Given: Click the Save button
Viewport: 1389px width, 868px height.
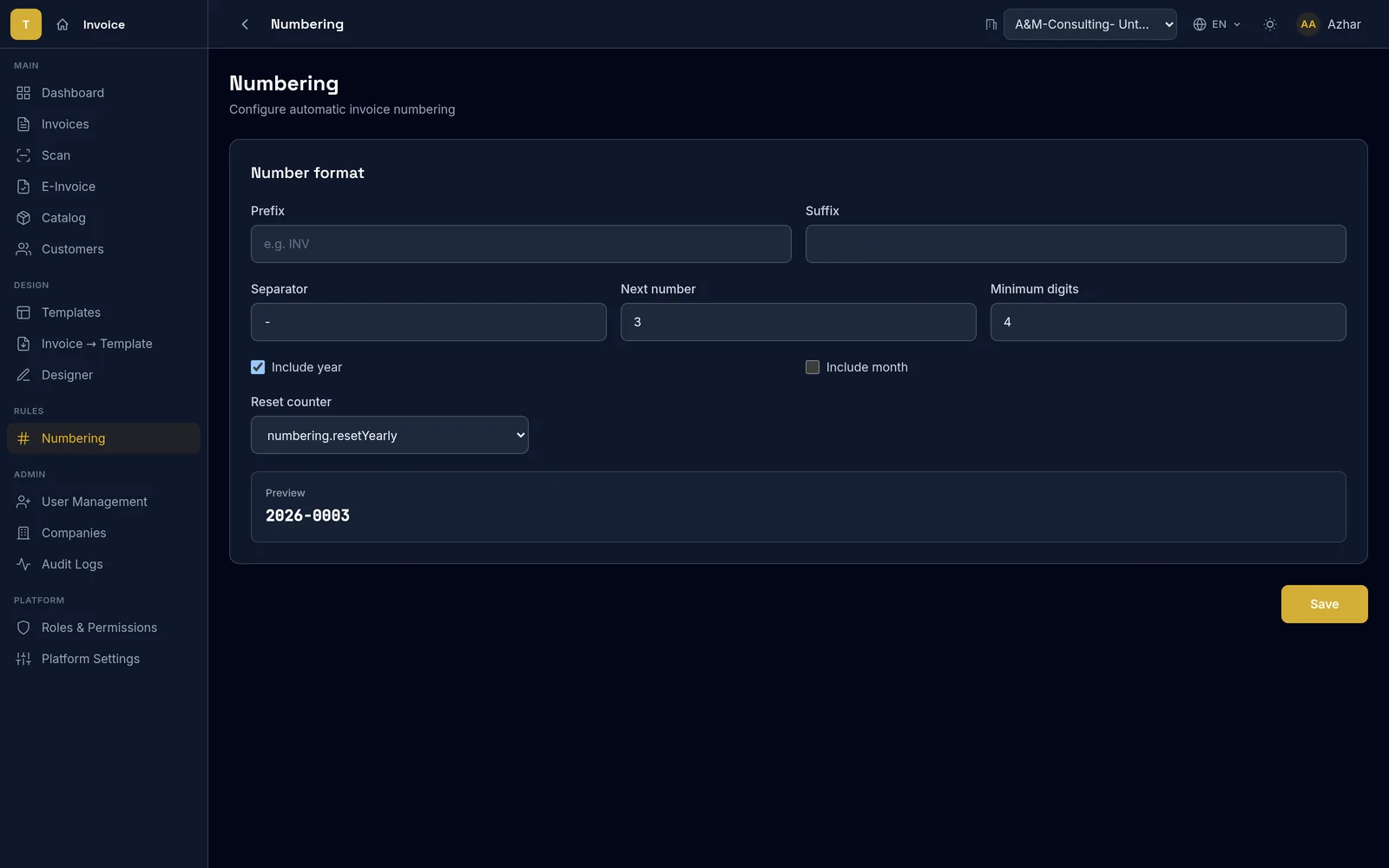Looking at the screenshot, I should pos(1324,604).
